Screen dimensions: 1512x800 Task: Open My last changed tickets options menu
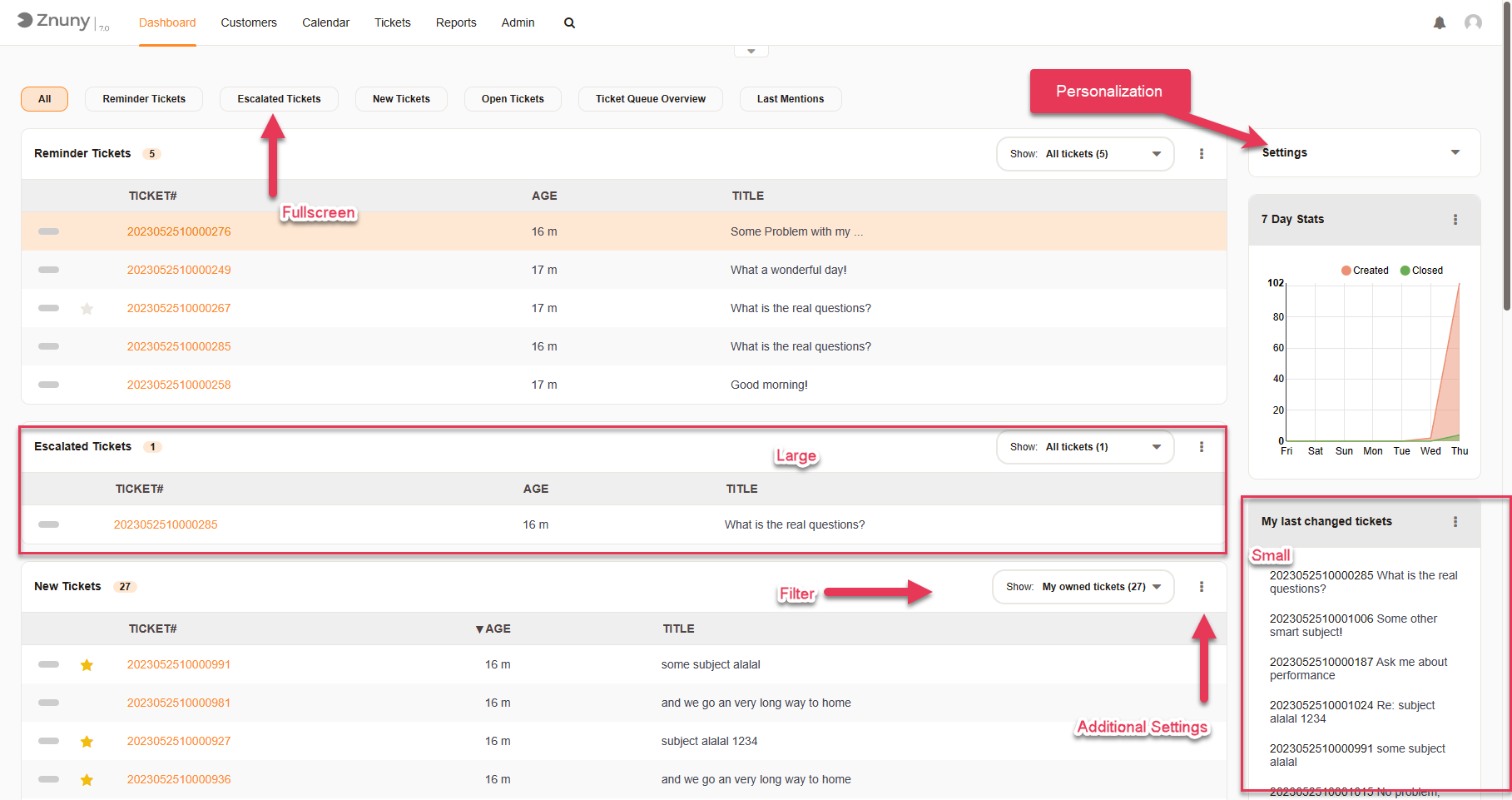[x=1455, y=522]
